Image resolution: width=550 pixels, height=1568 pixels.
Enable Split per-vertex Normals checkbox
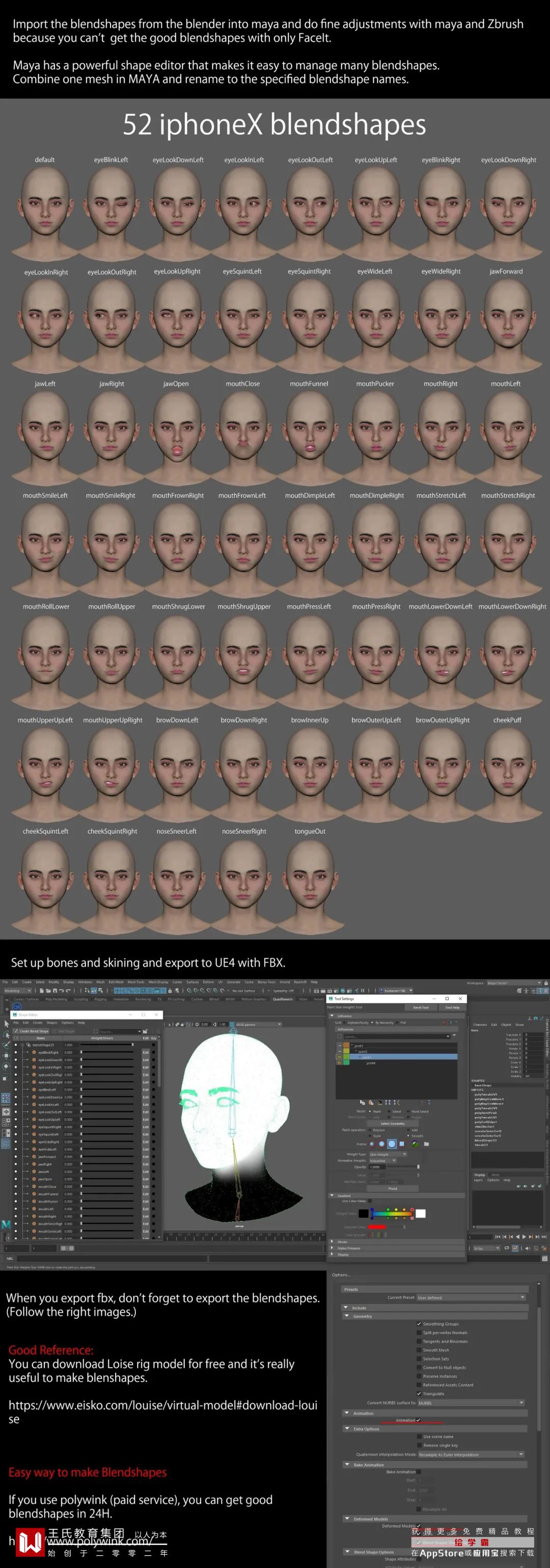[419, 1333]
